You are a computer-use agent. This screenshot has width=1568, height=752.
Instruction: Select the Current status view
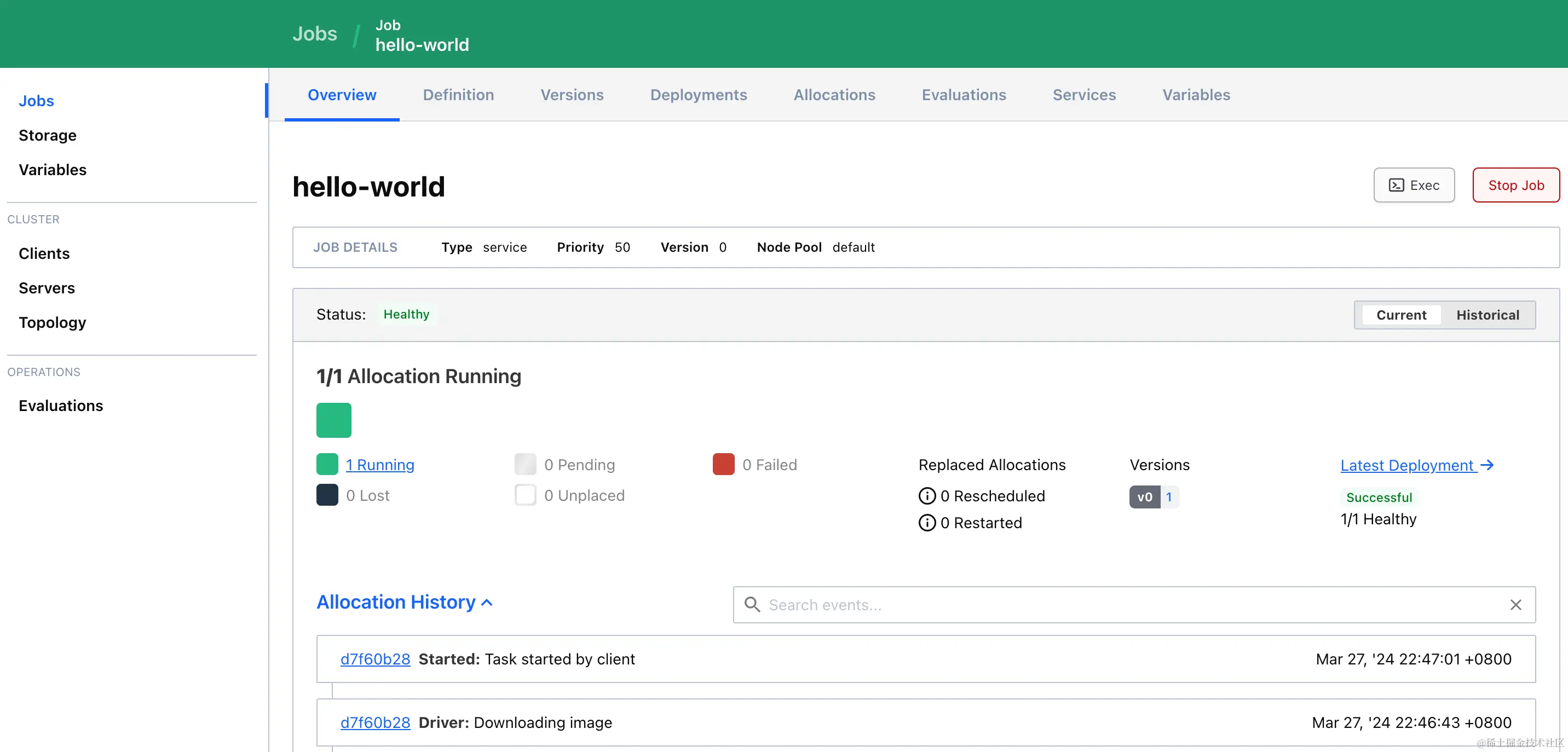pos(1400,315)
